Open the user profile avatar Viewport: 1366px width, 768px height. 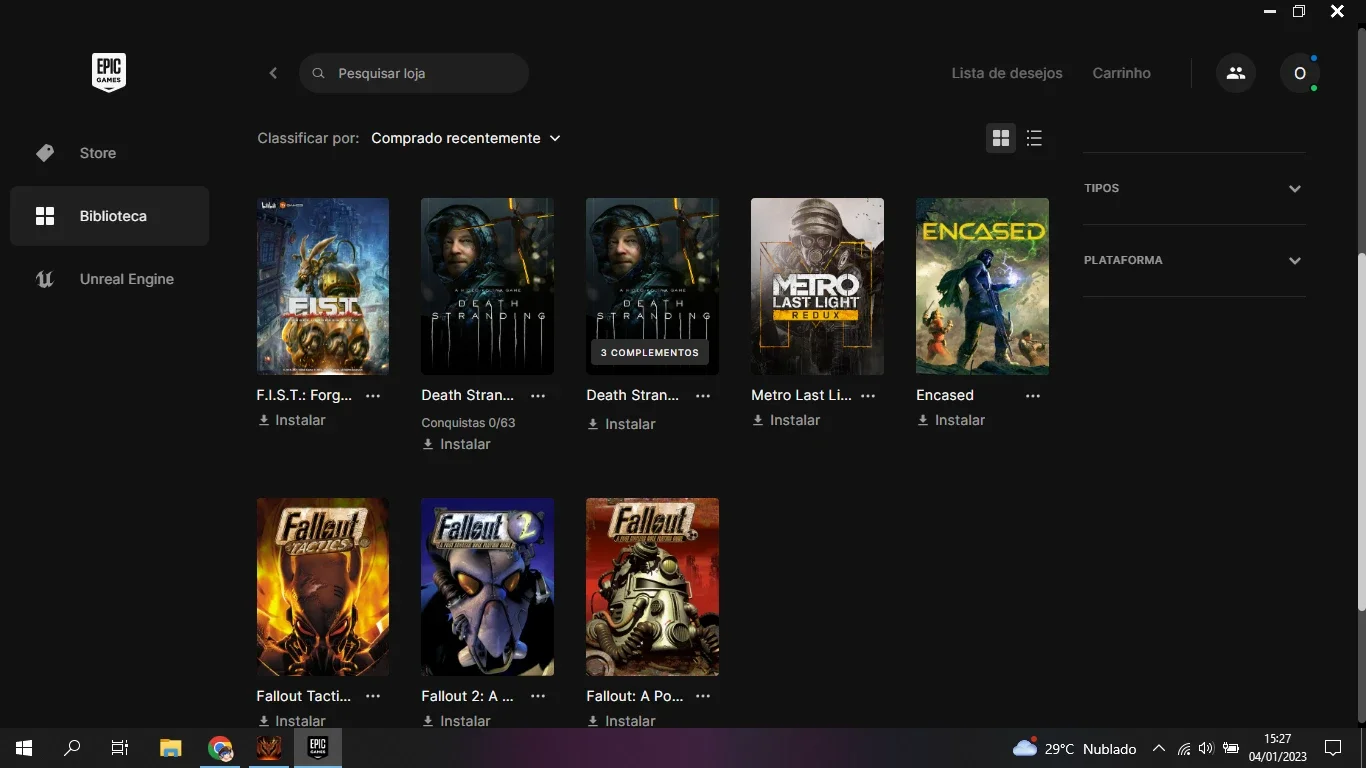coord(1300,73)
